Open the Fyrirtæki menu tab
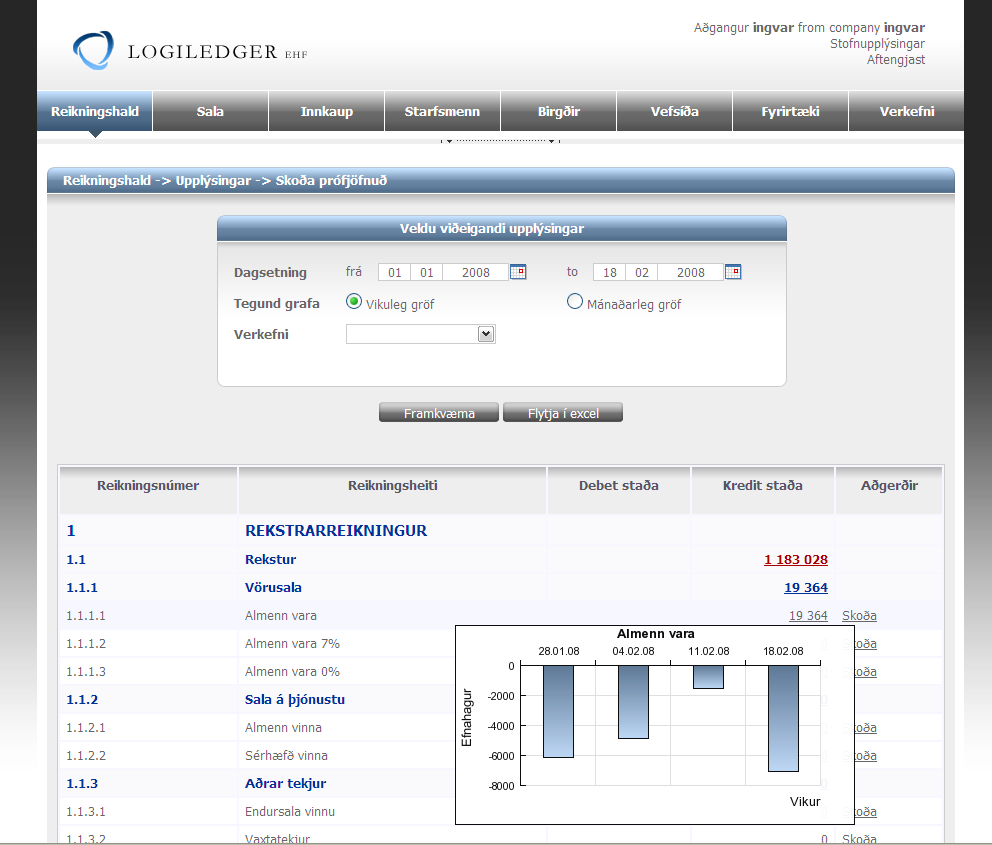 click(x=790, y=111)
